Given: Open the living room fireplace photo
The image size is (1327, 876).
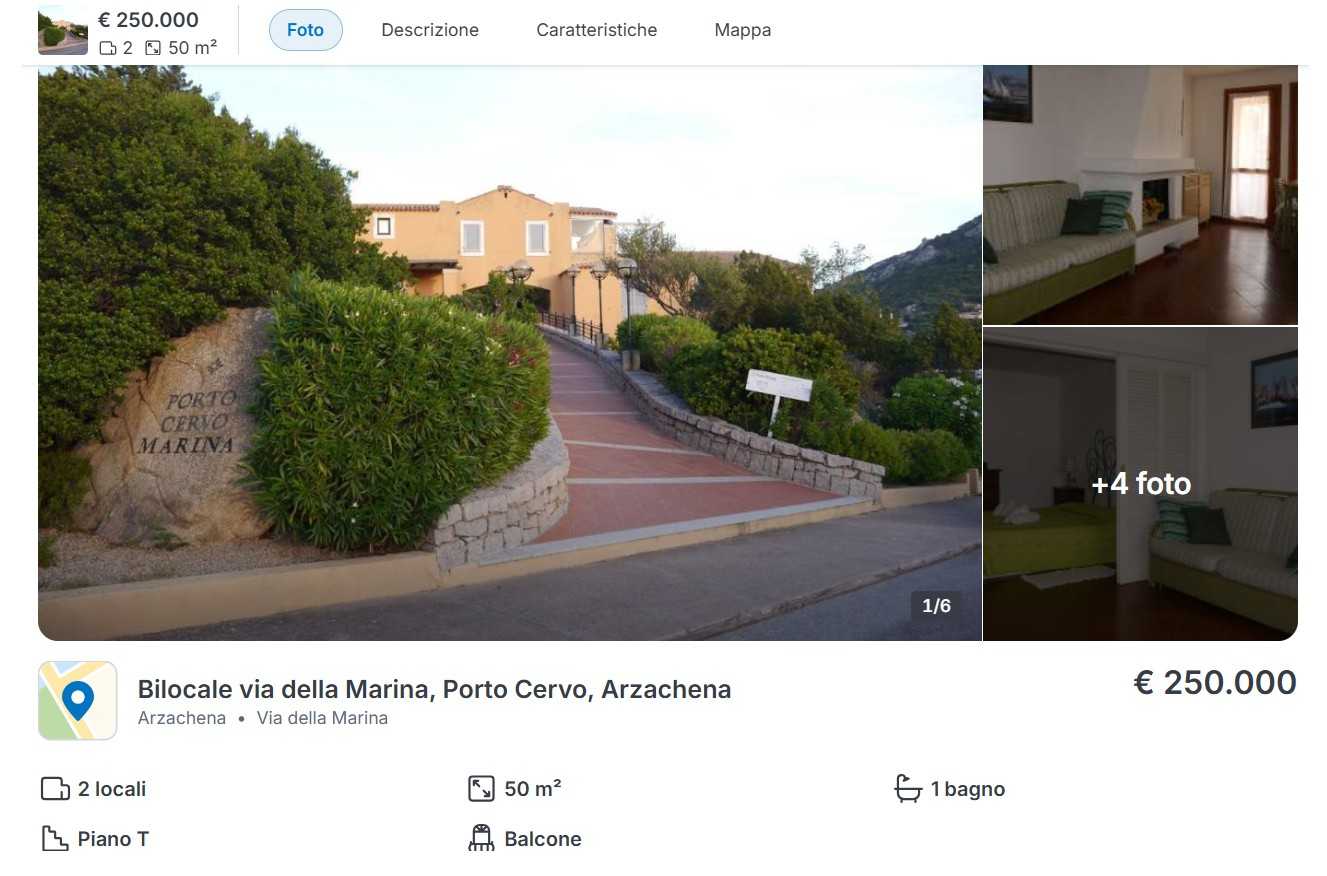Looking at the screenshot, I should coord(1140,195).
